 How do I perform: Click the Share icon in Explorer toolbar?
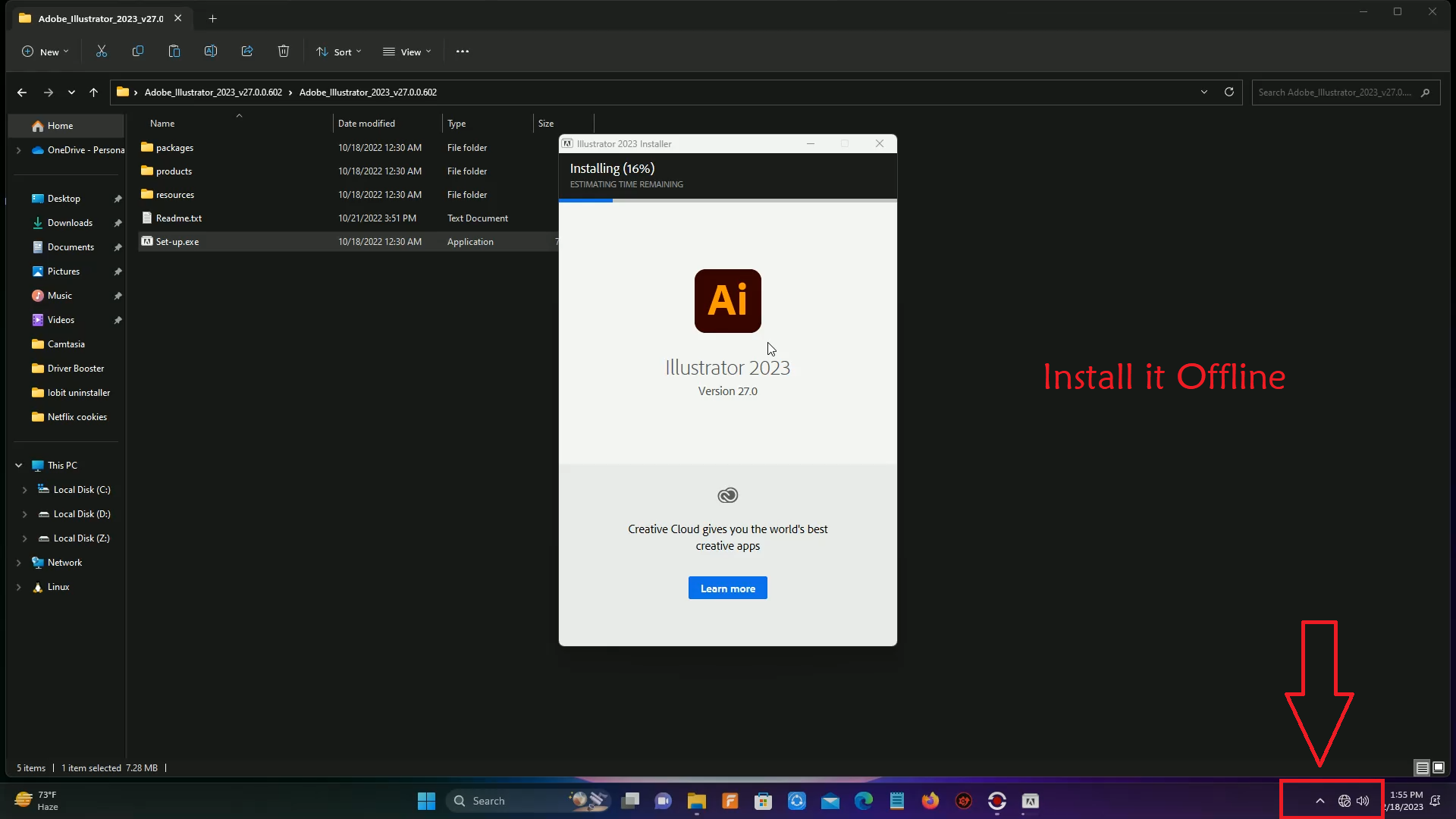247,52
